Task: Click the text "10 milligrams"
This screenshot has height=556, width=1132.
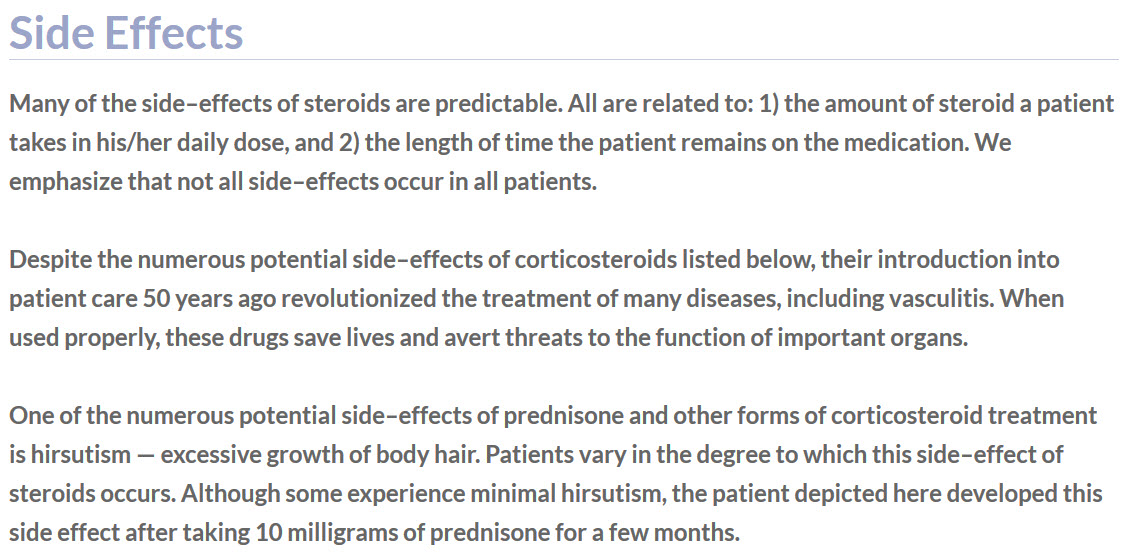Action: click(304, 532)
